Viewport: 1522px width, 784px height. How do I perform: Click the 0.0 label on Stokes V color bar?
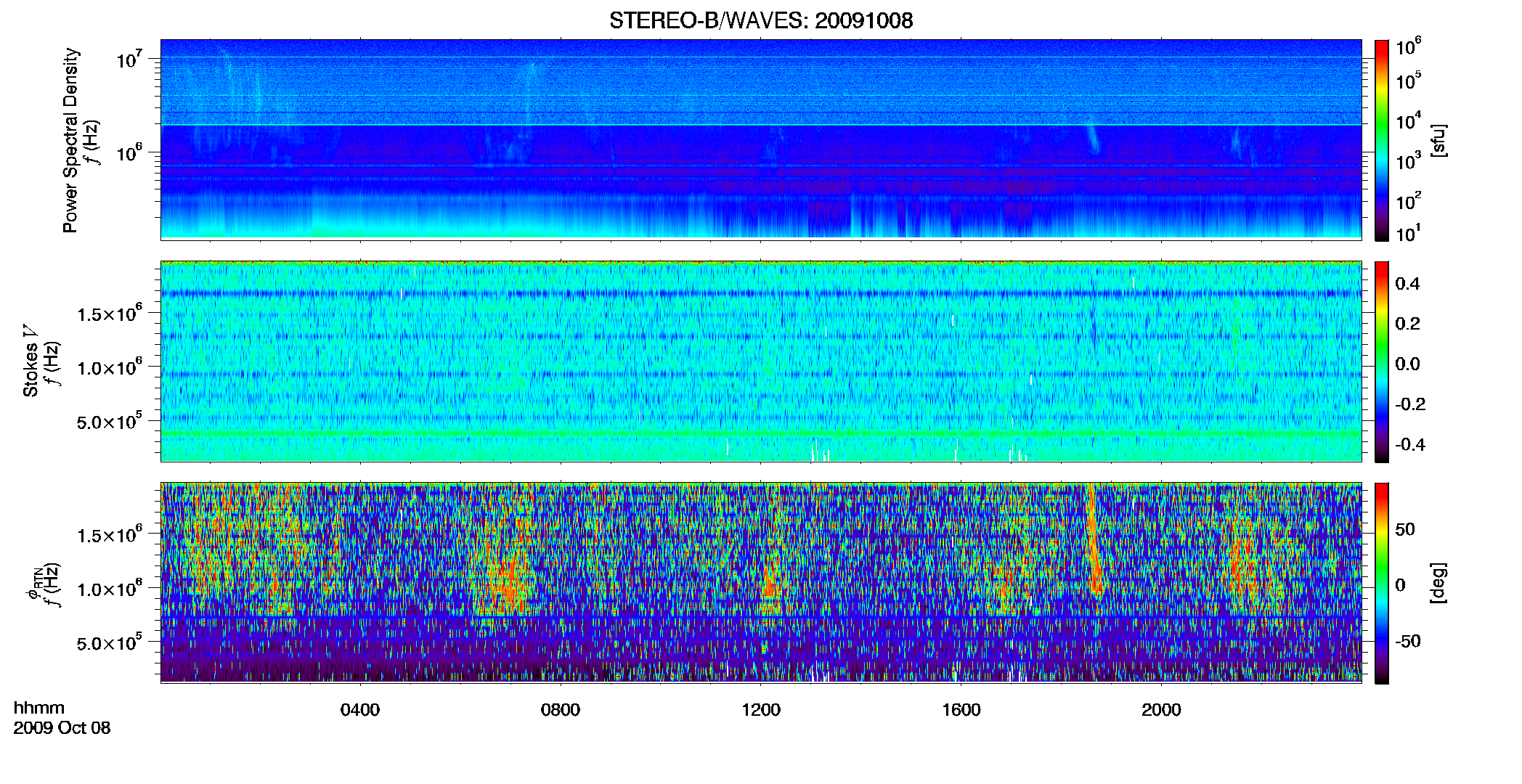pos(1407,364)
